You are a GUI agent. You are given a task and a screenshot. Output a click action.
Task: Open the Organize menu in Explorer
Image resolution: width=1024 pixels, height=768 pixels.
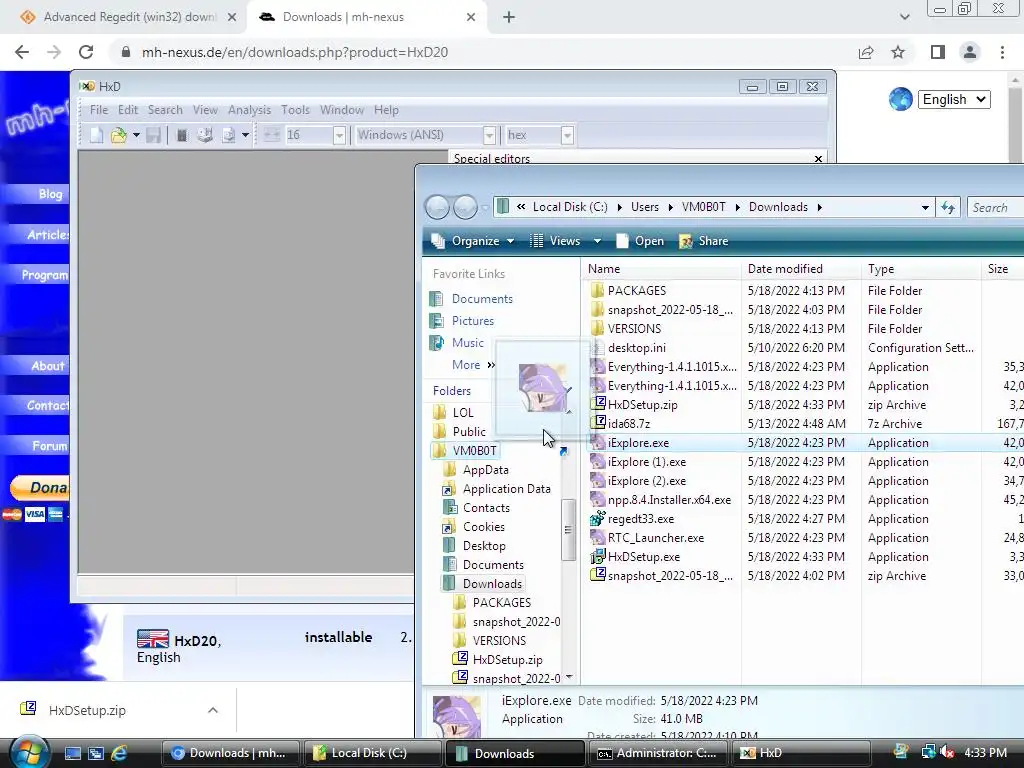pos(474,241)
